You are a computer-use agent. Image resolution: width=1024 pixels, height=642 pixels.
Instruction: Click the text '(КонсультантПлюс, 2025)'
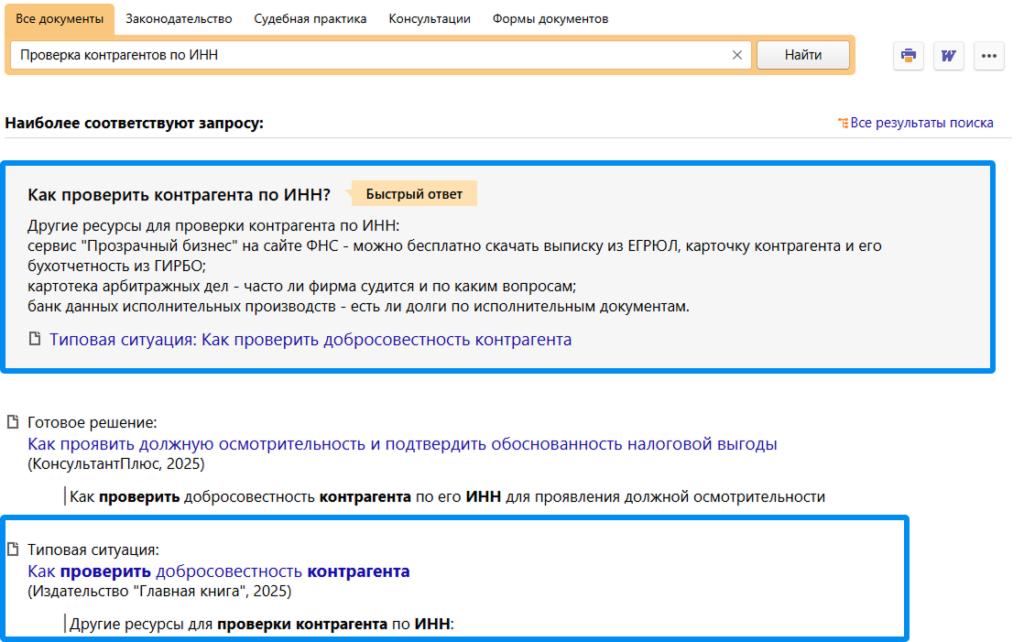pos(116,464)
